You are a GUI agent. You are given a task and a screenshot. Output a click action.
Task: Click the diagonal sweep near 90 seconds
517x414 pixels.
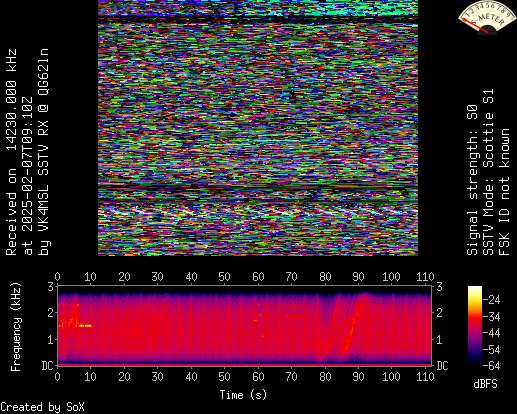[x=353, y=325]
